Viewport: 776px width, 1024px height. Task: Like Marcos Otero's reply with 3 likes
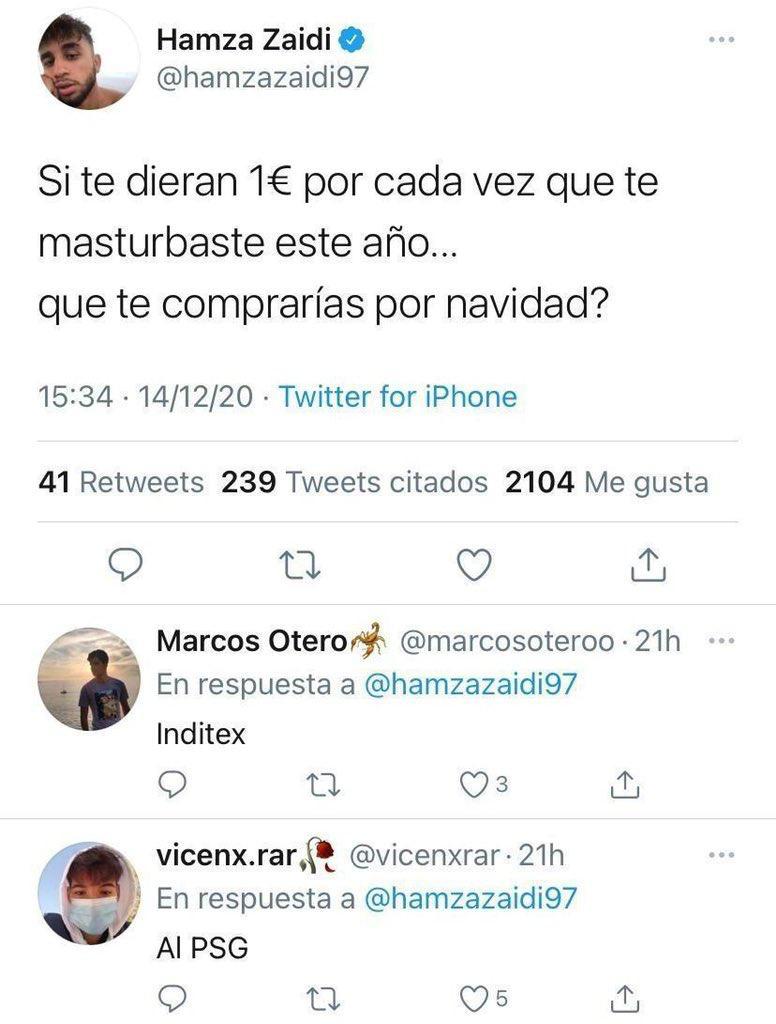[483, 784]
